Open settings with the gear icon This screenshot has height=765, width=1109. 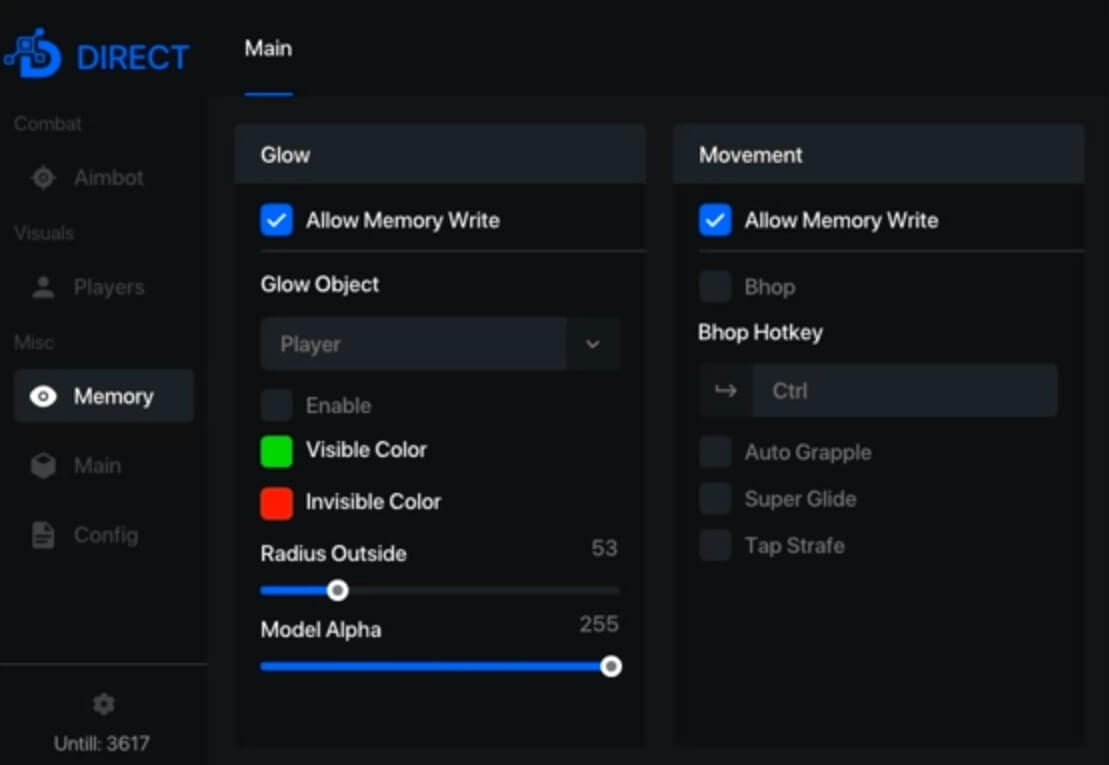point(103,704)
